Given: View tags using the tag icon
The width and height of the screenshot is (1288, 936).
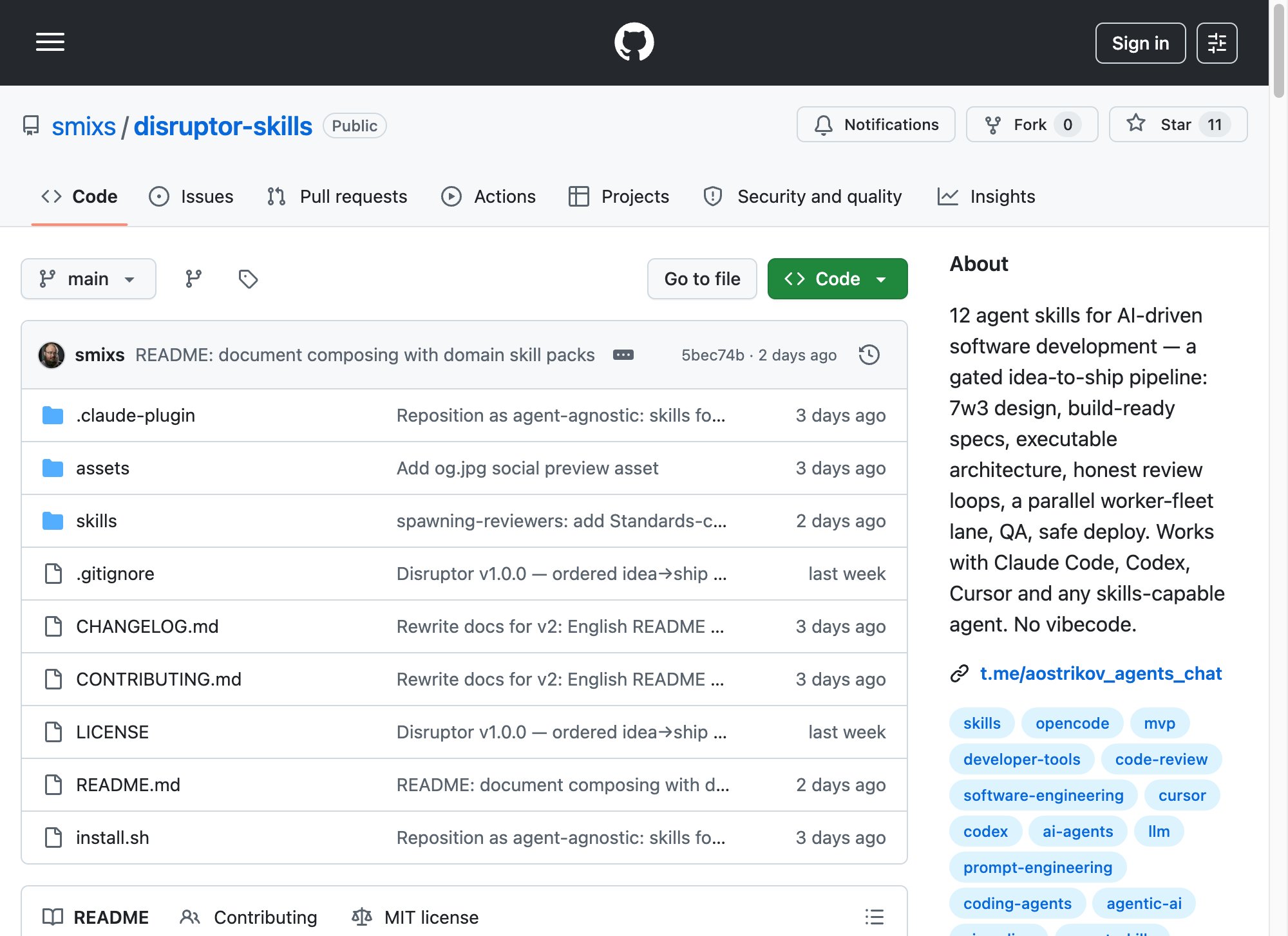Looking at the screenshot, I should 248,279.
